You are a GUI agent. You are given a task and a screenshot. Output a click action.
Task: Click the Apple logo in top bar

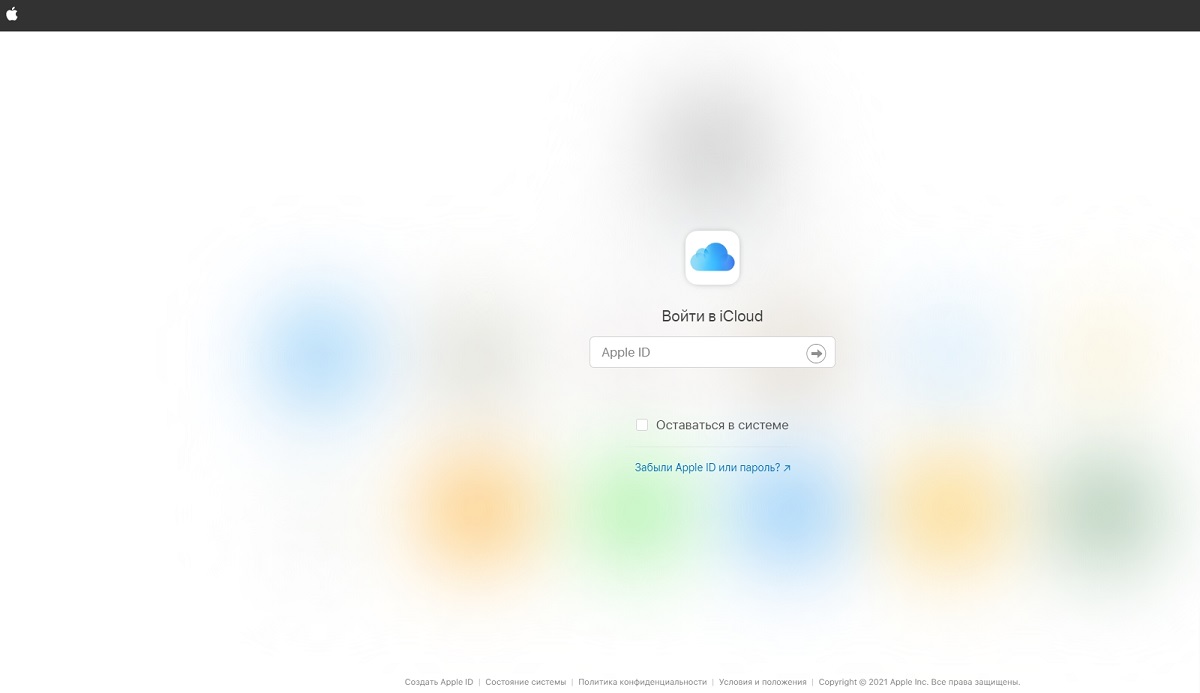click(12, 14)
